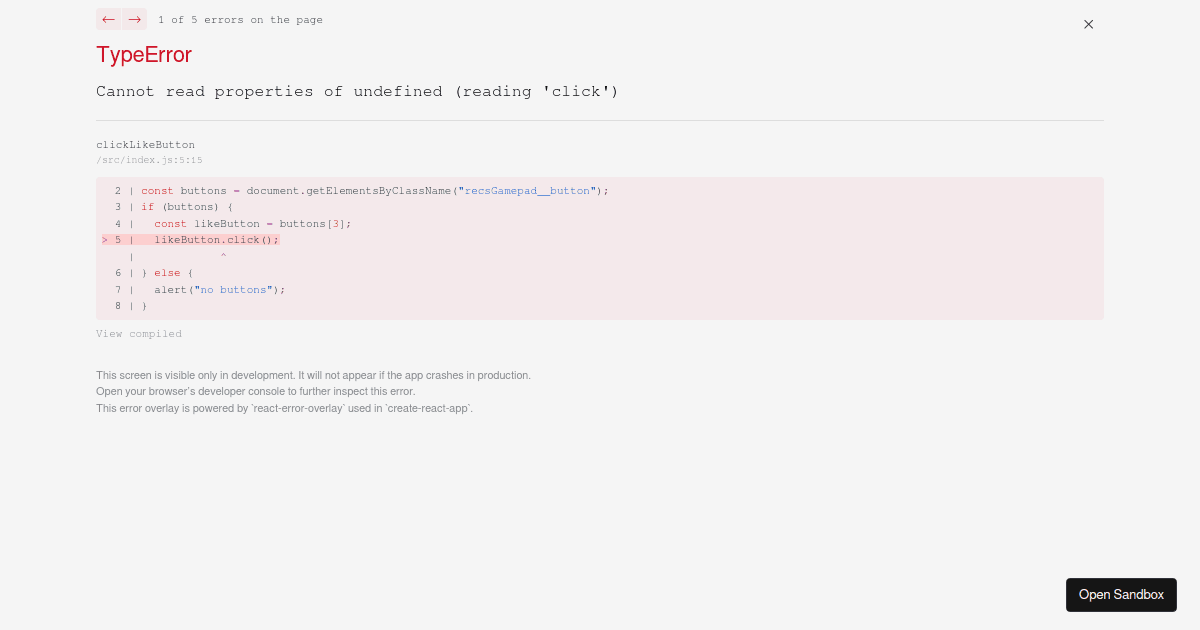Select the '1 of 5 errors' counter text

[x=240, y=19]
